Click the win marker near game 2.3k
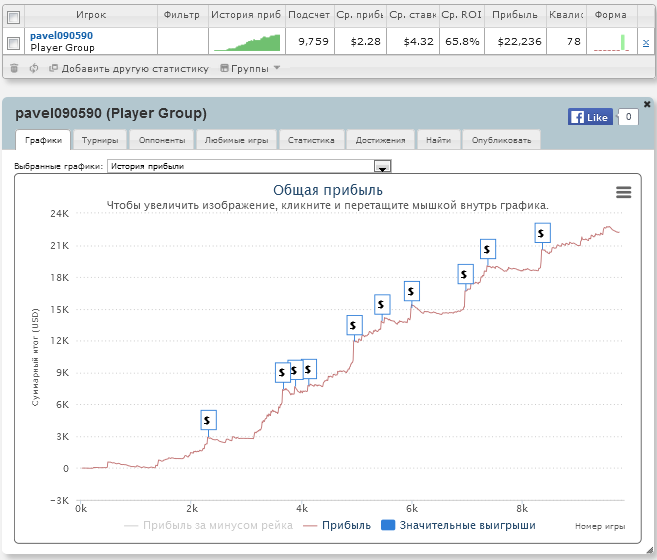Screen dimensions: 657x560 pos(209,420)
